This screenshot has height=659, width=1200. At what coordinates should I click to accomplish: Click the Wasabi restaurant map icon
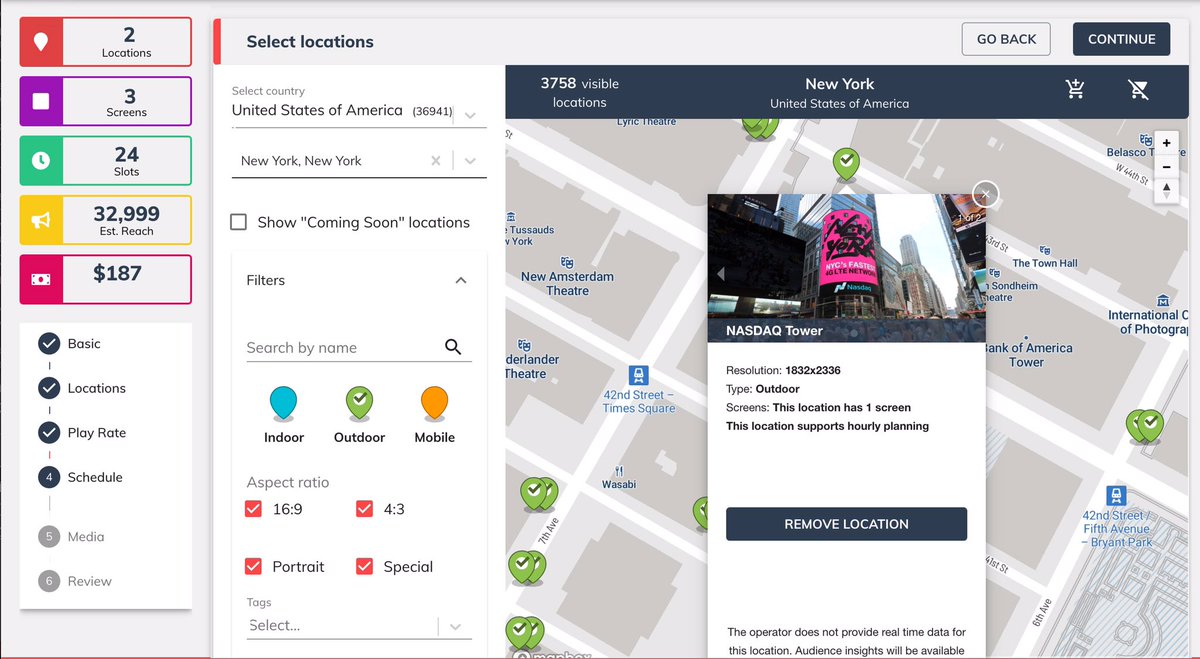tap(619, 470)
